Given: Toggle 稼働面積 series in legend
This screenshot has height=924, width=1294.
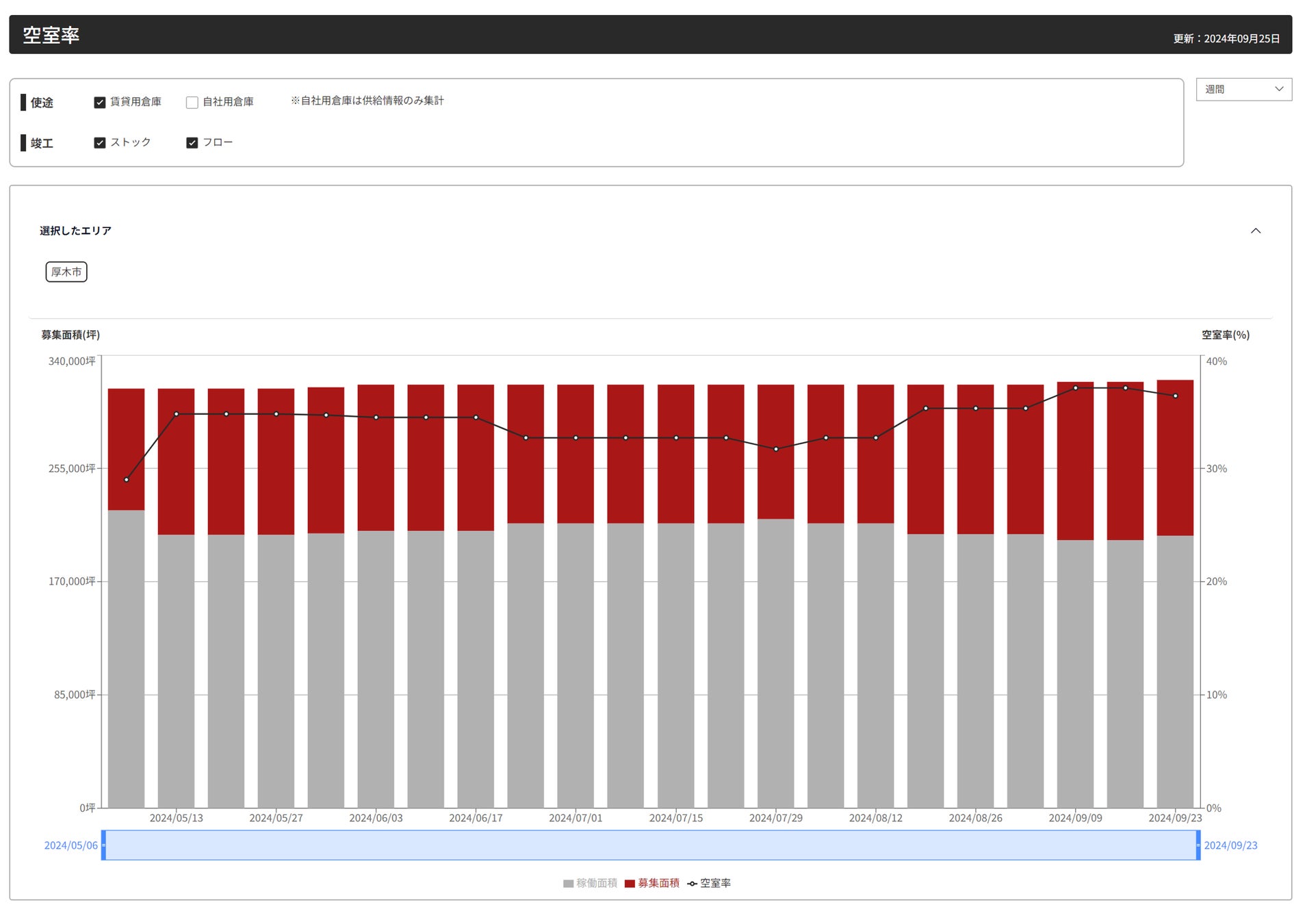Looking at the screenshot, I should click(x=590, y=883).
